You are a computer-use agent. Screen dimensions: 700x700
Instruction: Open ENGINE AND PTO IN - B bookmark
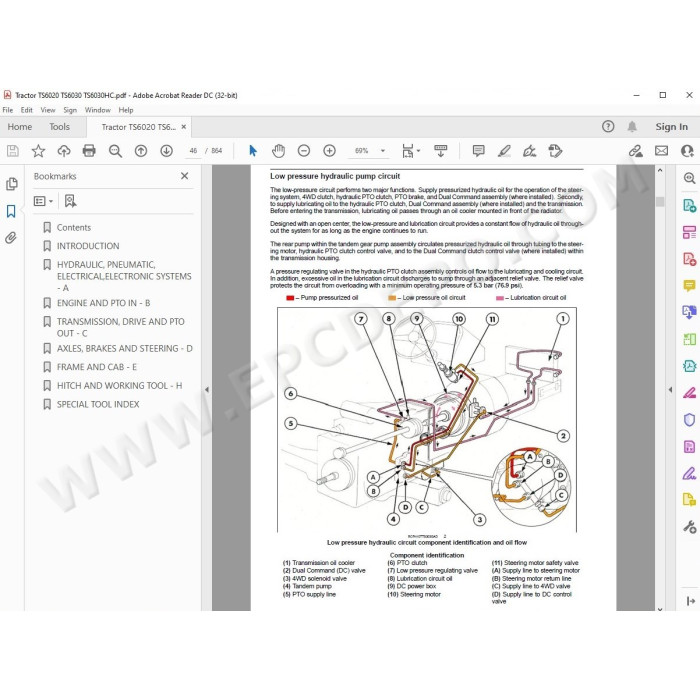coord(103,303)
